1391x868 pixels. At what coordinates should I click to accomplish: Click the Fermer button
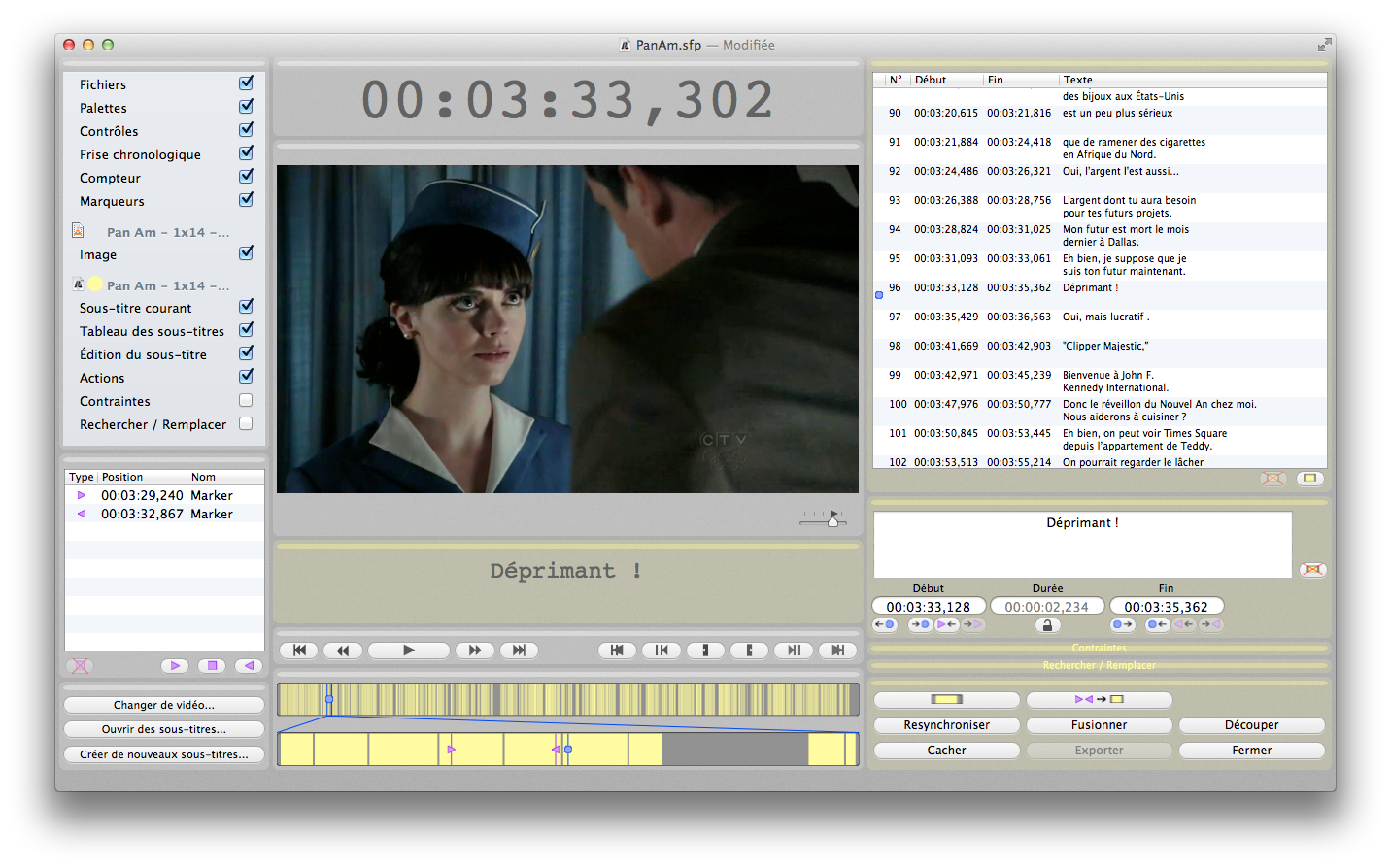1252,751
